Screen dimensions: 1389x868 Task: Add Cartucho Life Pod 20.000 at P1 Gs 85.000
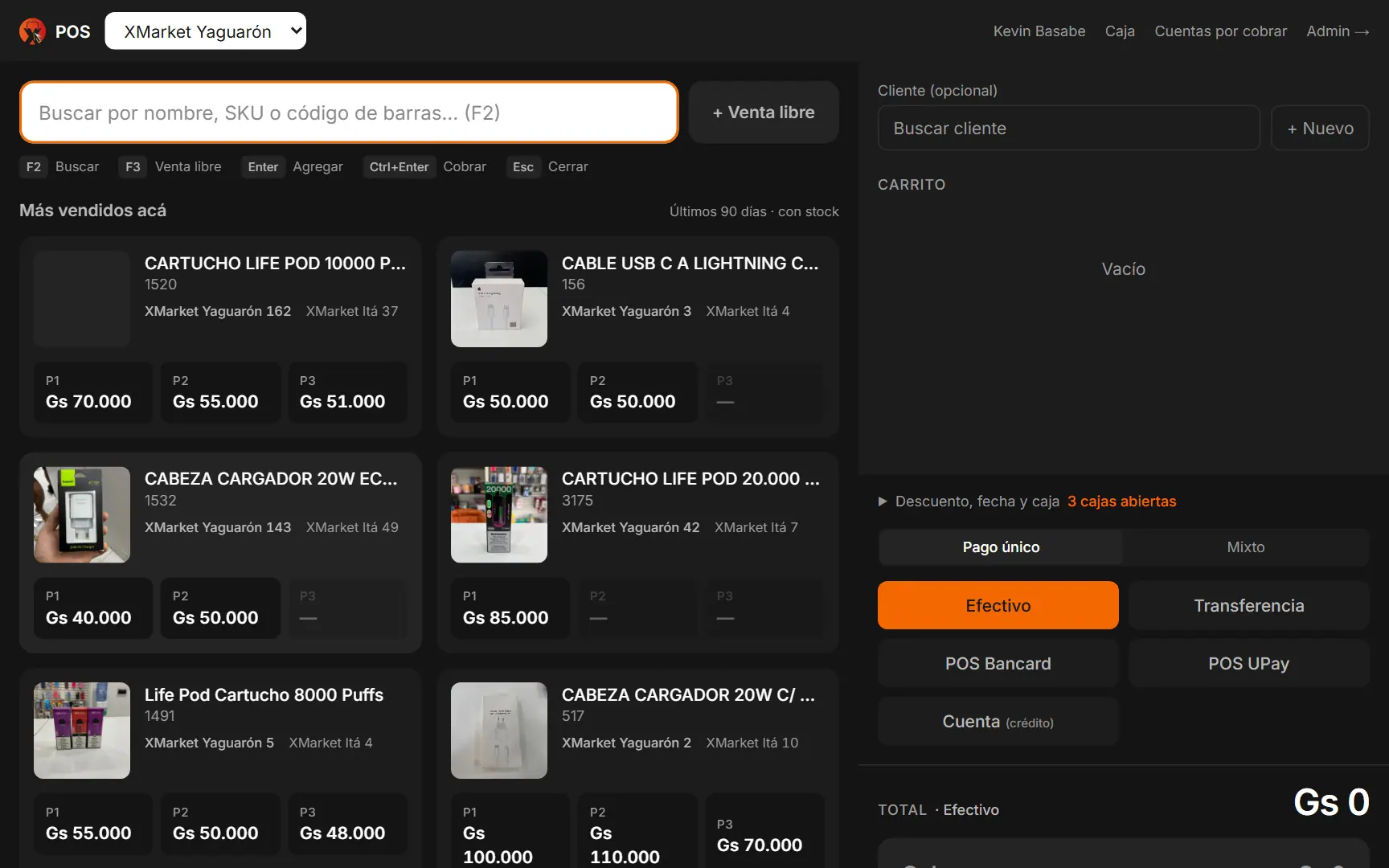coord(510,608)
